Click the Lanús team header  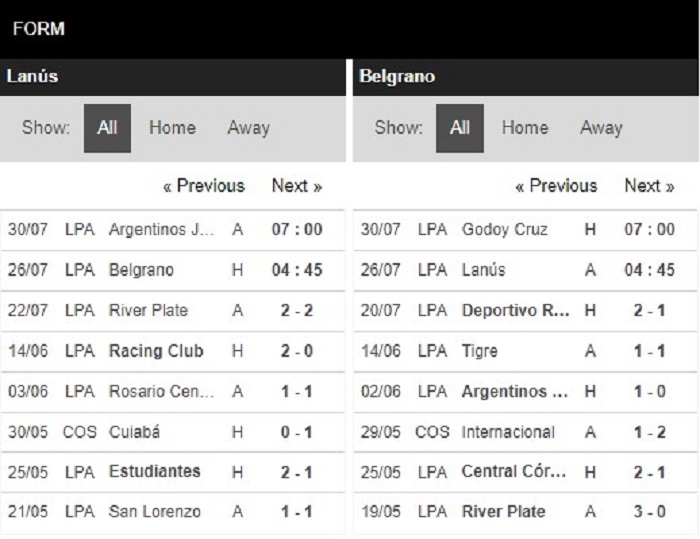click(32, 76)
